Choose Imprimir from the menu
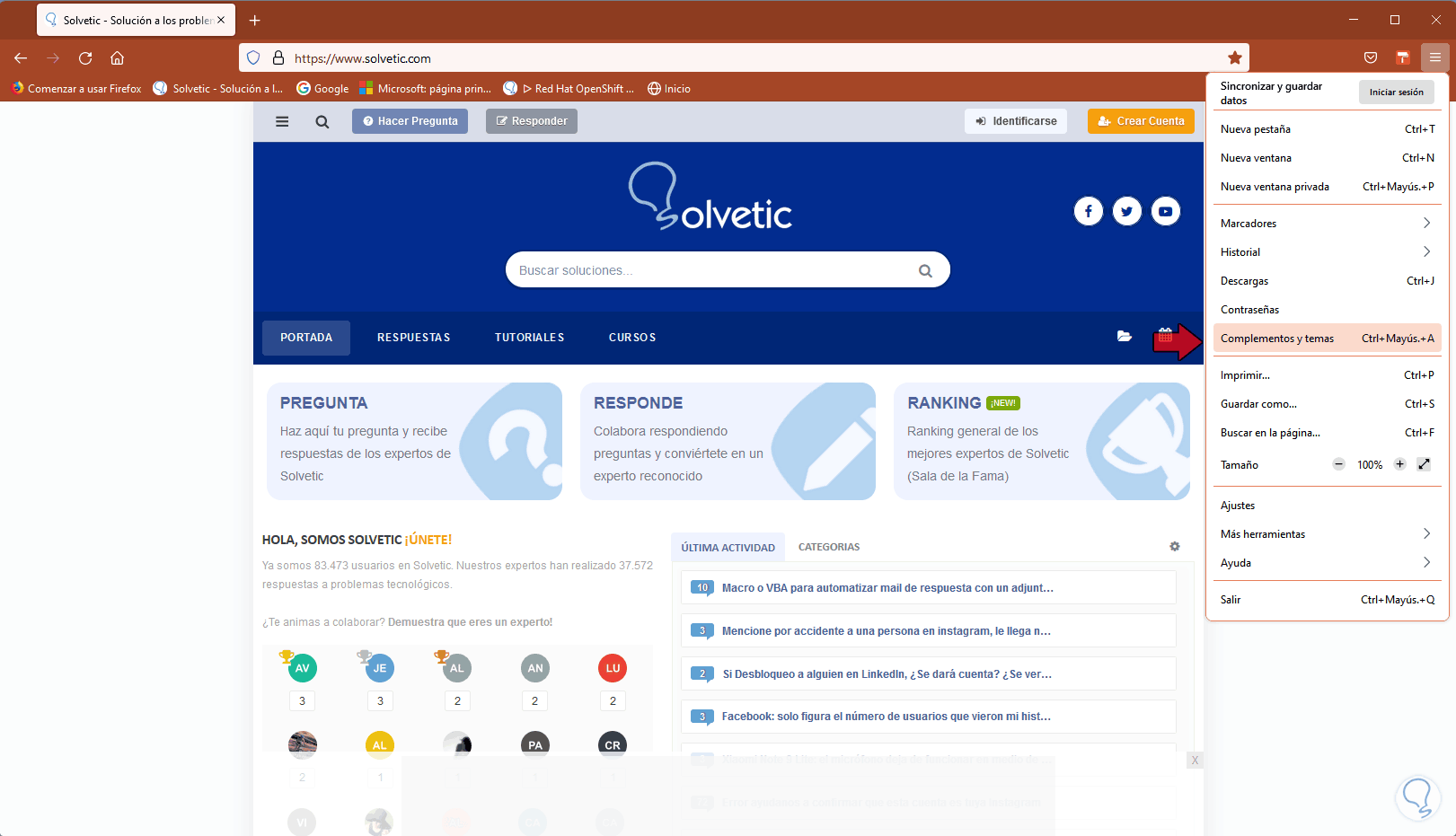1456x836 pixels. 1327,375
